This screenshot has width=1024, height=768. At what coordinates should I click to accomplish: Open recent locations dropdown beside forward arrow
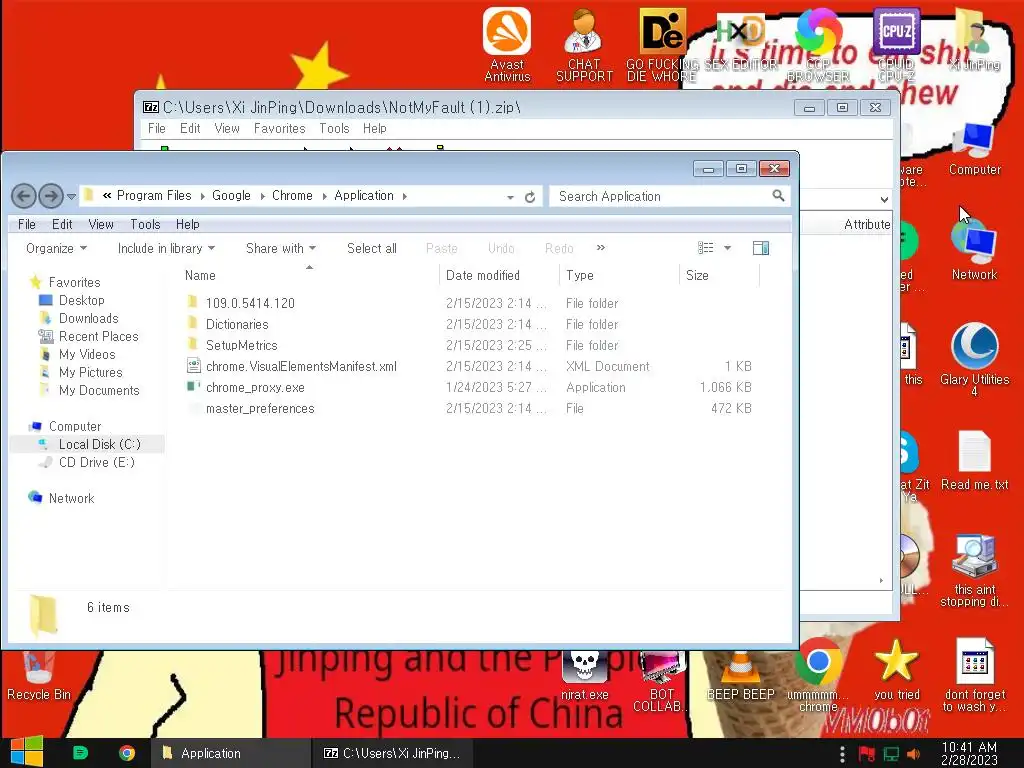(x=71, y=196)
